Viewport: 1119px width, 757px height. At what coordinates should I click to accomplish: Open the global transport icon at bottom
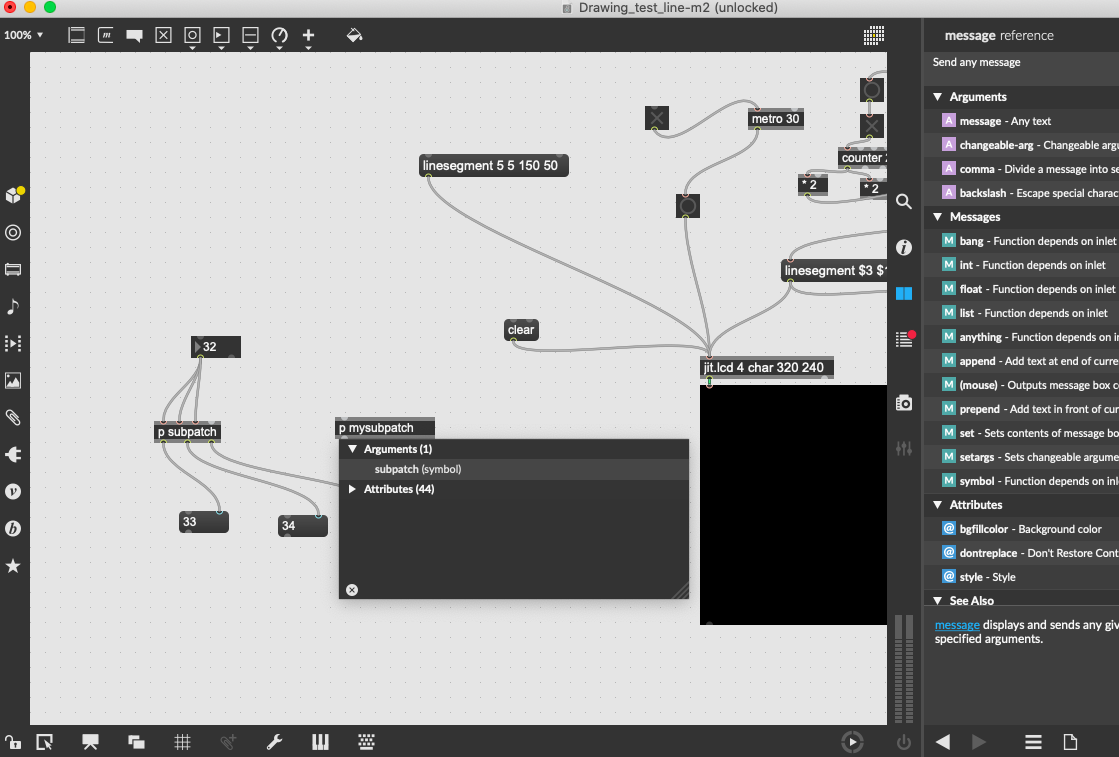[x=852, y=742]
